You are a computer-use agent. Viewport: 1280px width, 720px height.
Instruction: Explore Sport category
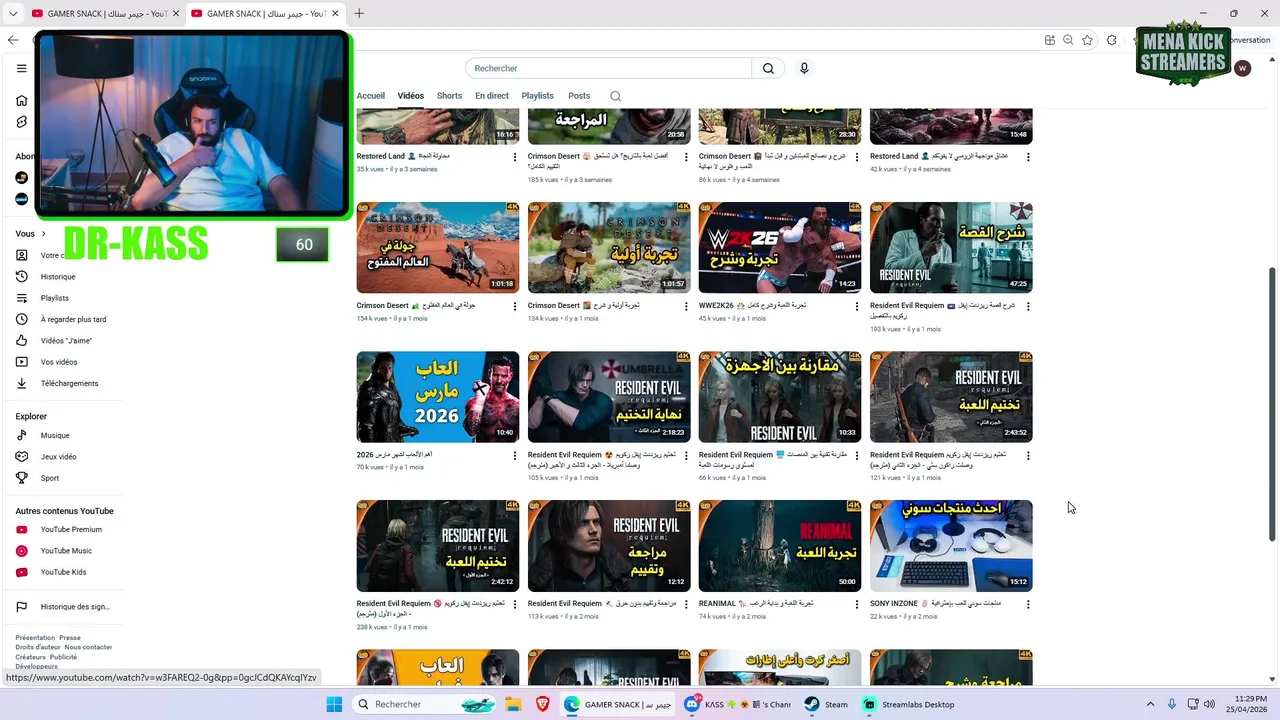coord(50,478)
